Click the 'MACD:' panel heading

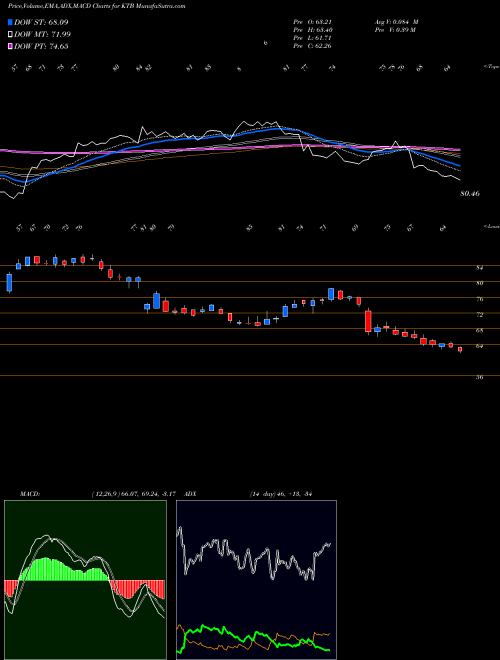30,494
